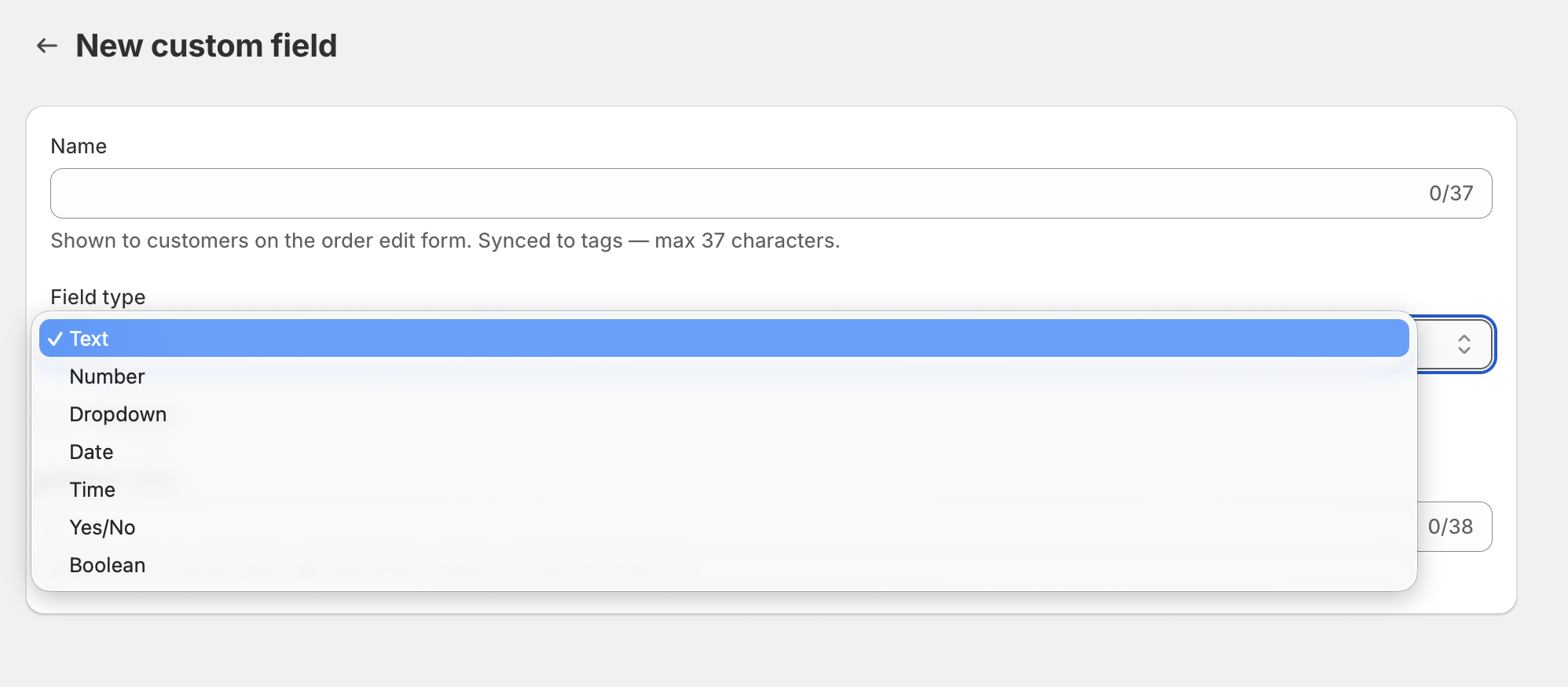1568x687 pixels.
Task: Focus the Name input field
Action: (771, 193)
